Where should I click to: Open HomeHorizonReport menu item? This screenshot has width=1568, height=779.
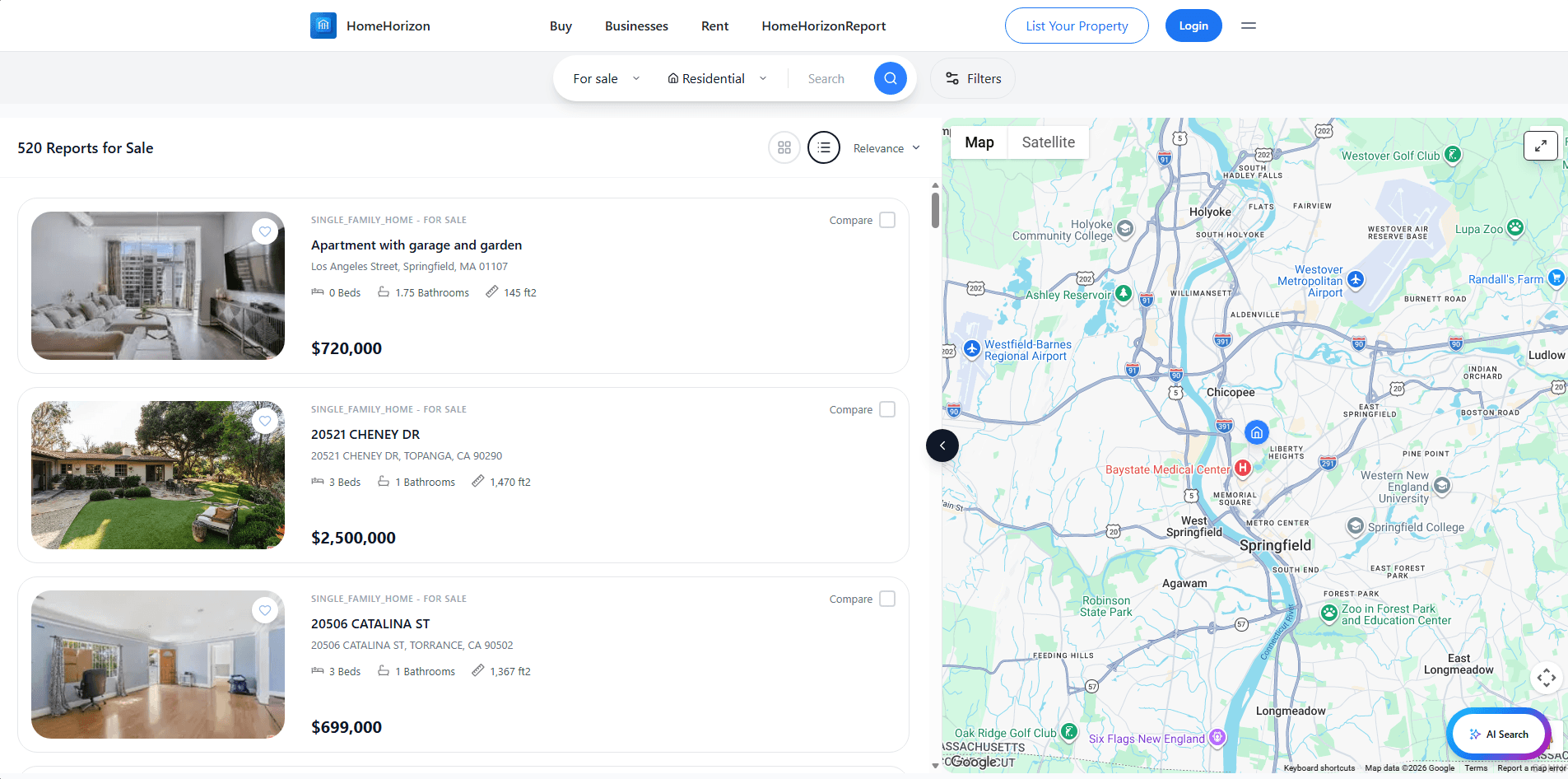[x=823, y=26]
